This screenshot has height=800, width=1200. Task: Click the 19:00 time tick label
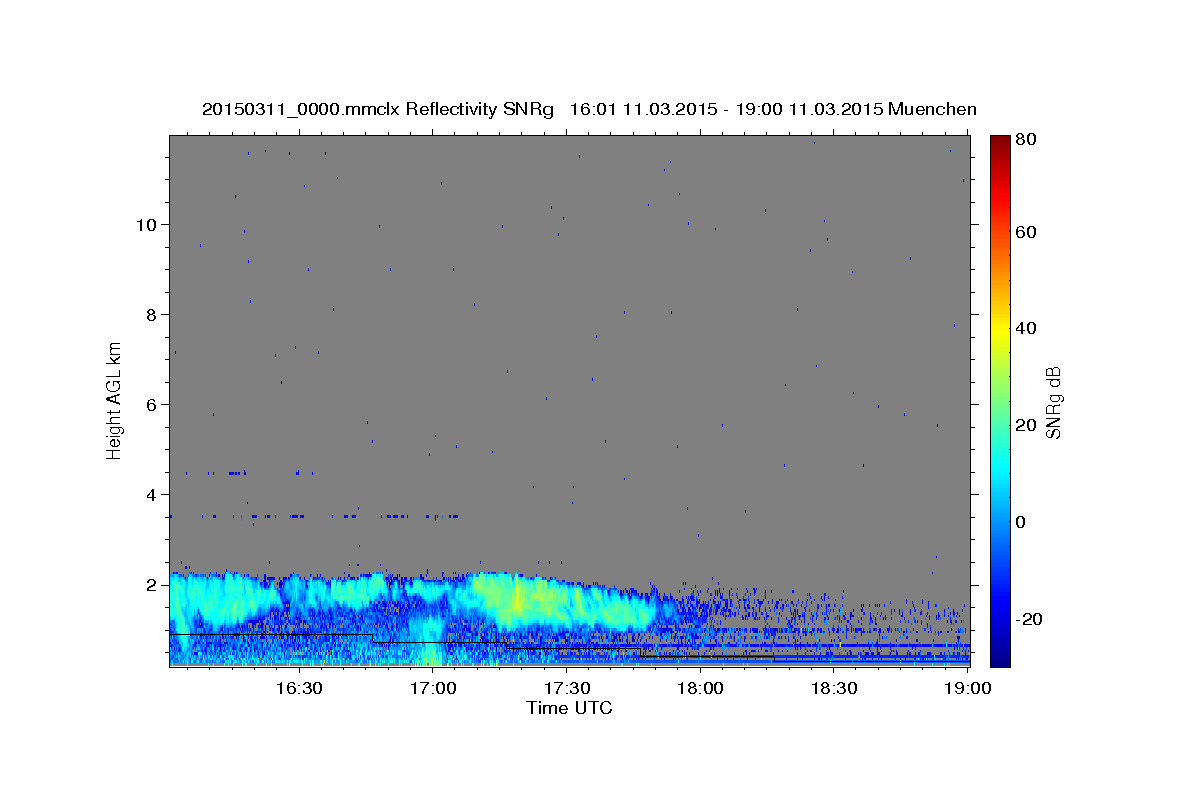pos(969,688)
